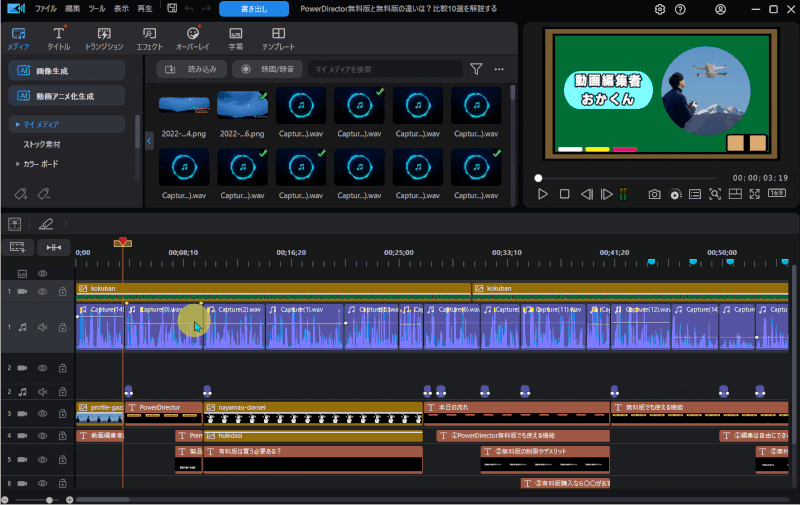The image size is (800, 505).
Task: Open settings gear in title bar
Action: (660, 9)
